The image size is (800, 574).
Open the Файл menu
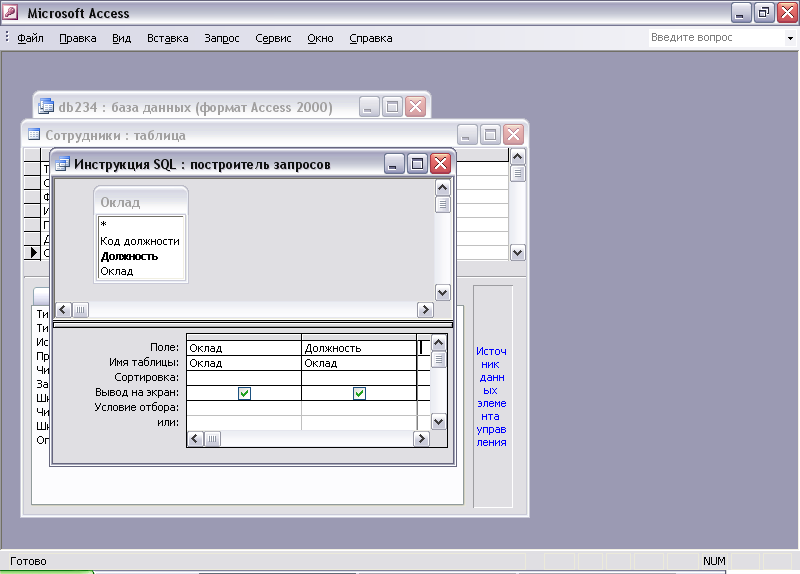(x=30, y=38)
